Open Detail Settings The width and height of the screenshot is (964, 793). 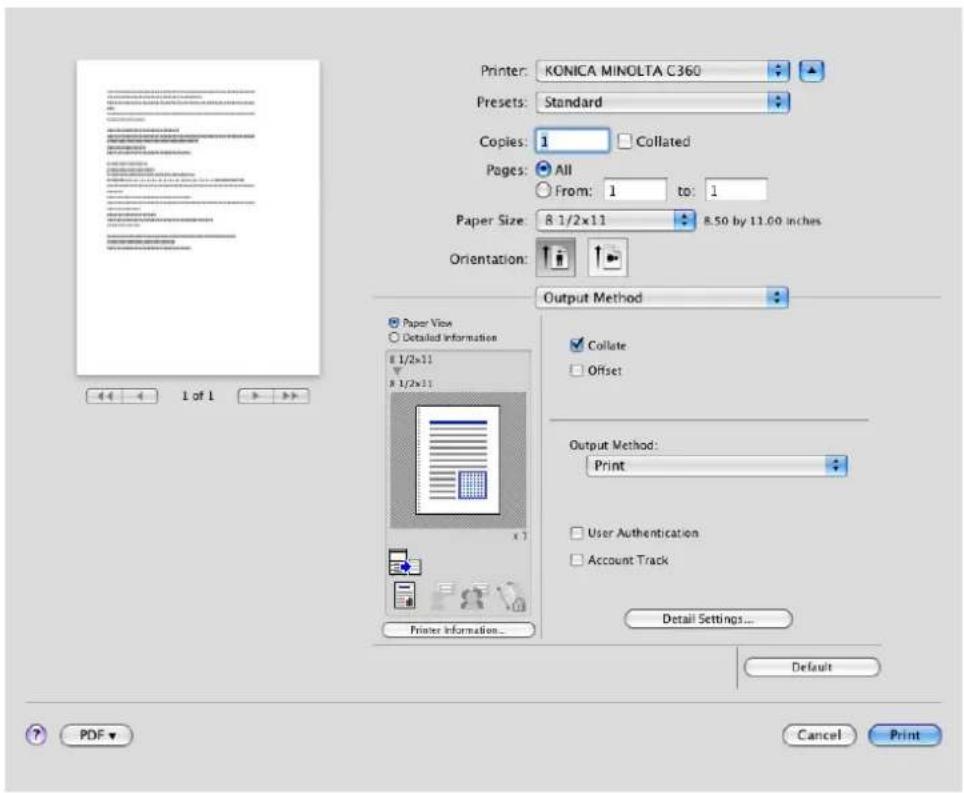point(708,618)
